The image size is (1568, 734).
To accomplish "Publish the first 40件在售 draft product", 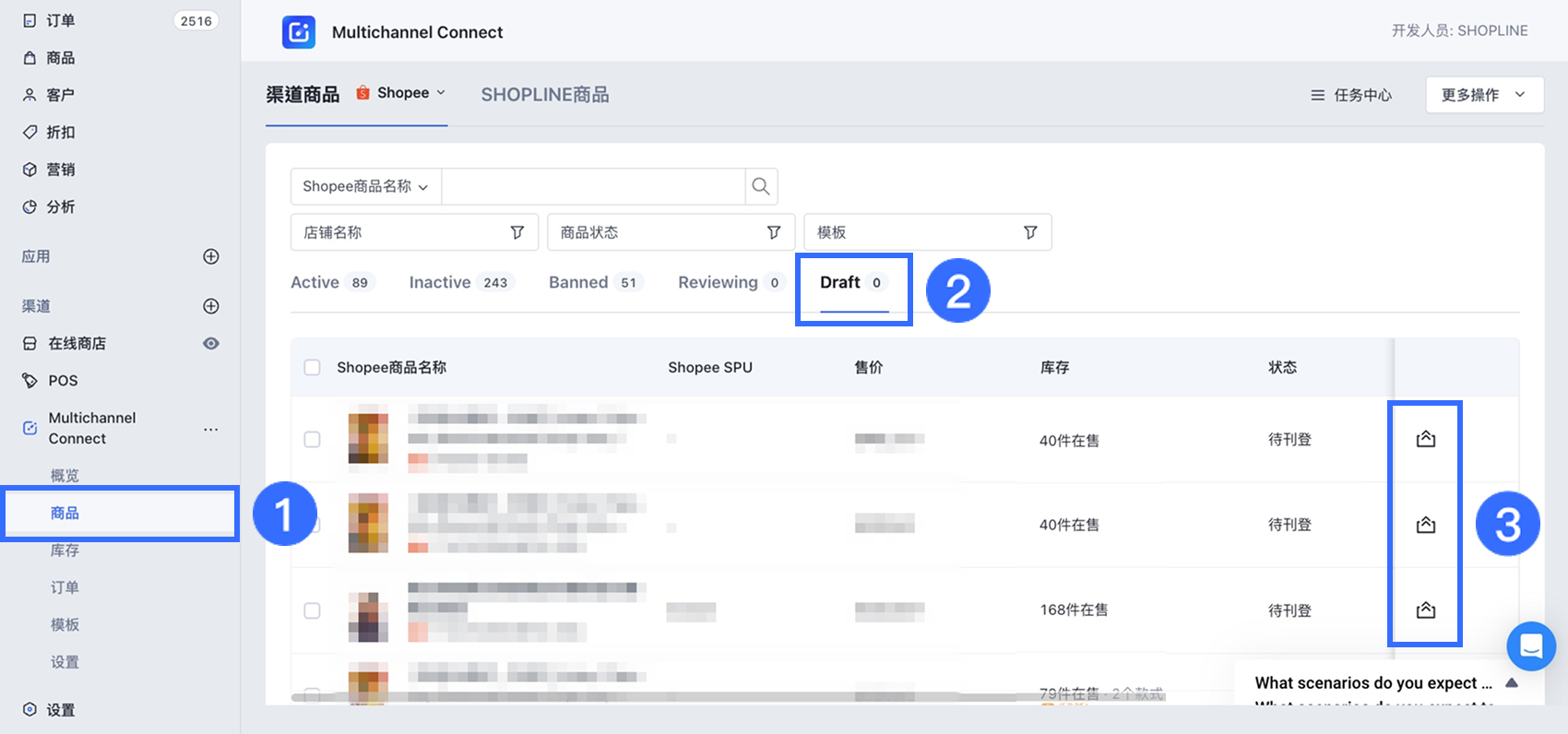I will (1426, 439).
